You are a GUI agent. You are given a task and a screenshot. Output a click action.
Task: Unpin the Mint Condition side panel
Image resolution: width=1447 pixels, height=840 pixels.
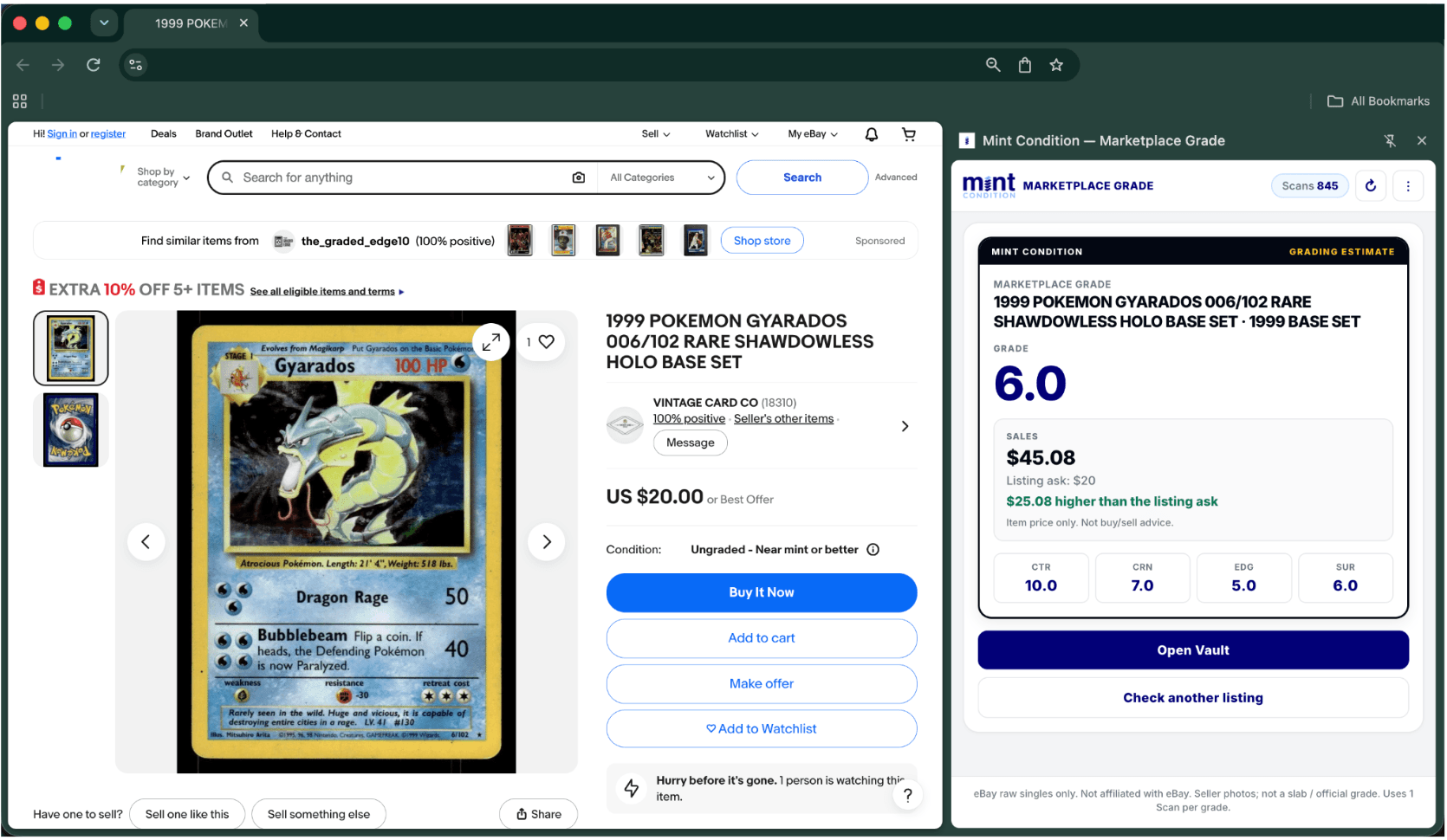coord(1390,141)
